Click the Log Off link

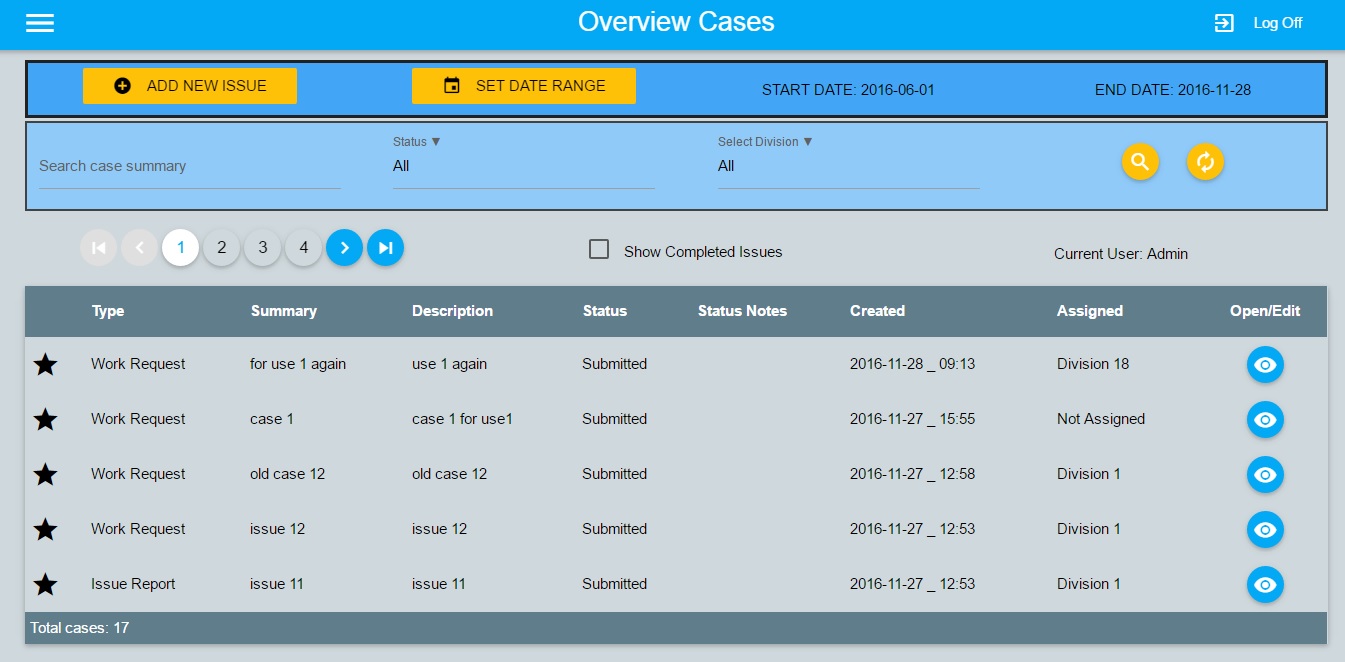[x=1278, y=23]
